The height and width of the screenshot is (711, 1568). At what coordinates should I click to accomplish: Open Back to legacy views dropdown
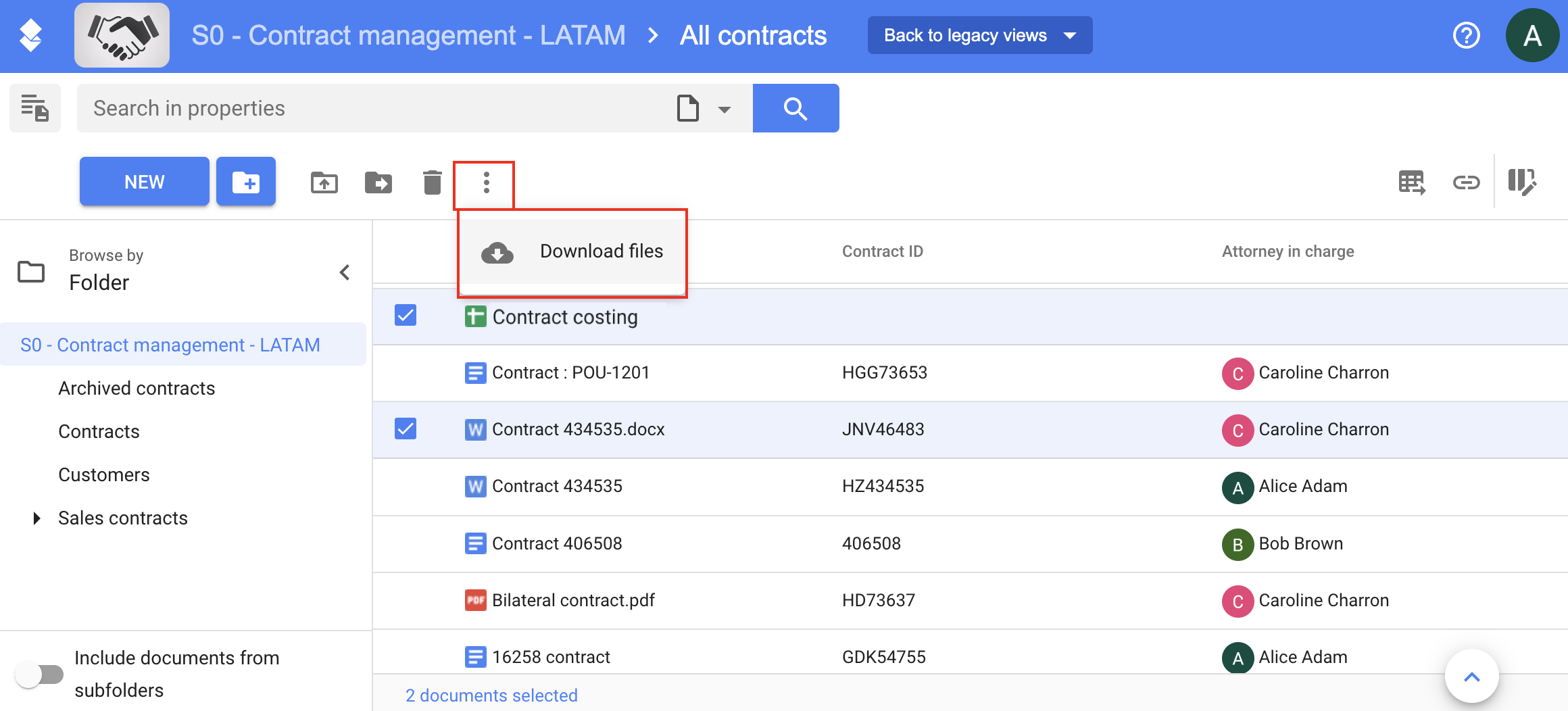[980, 35]
